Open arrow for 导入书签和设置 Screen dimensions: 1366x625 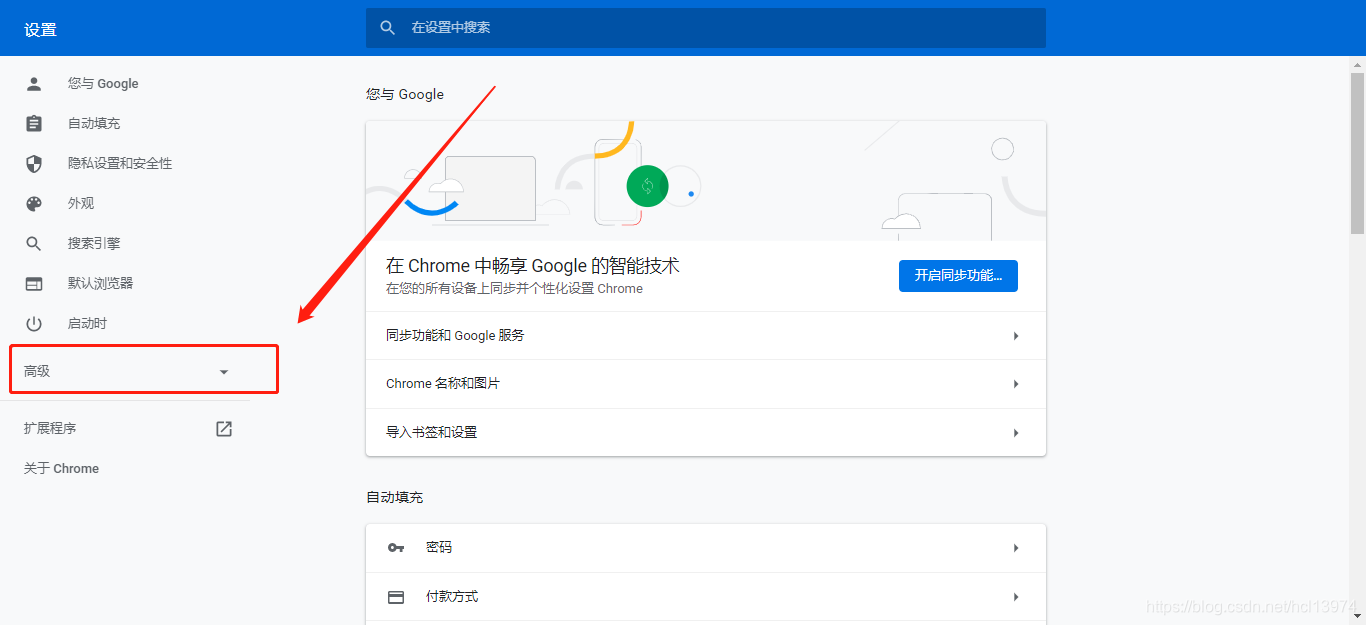(x=1016, y=433)
